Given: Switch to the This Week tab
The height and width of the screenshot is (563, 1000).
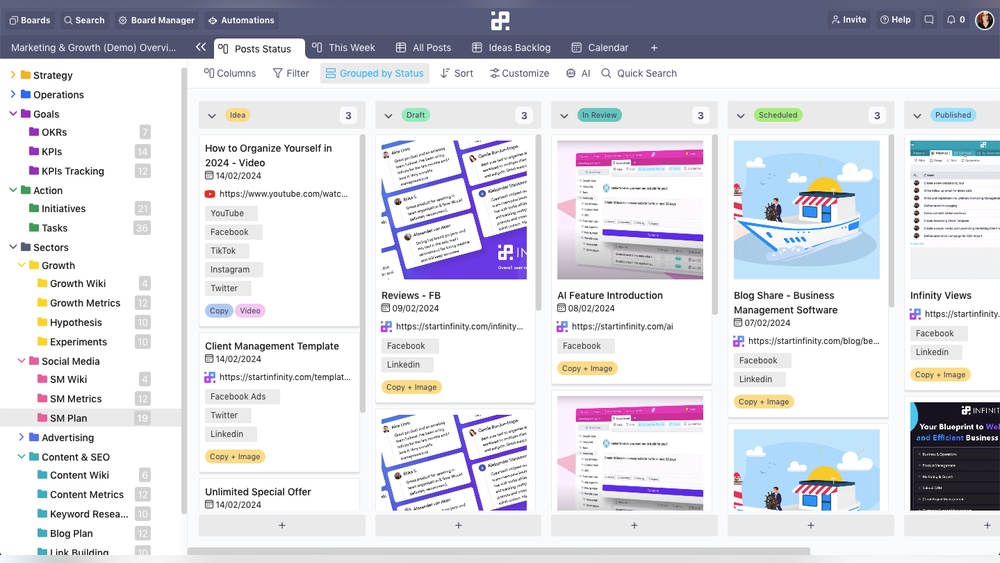Looking at the screenshot, I should 343,48.
